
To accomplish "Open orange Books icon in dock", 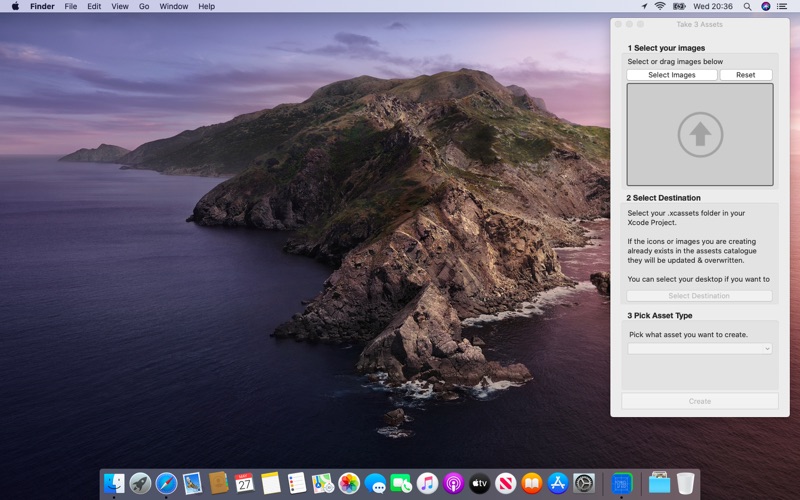I will 532,483.
